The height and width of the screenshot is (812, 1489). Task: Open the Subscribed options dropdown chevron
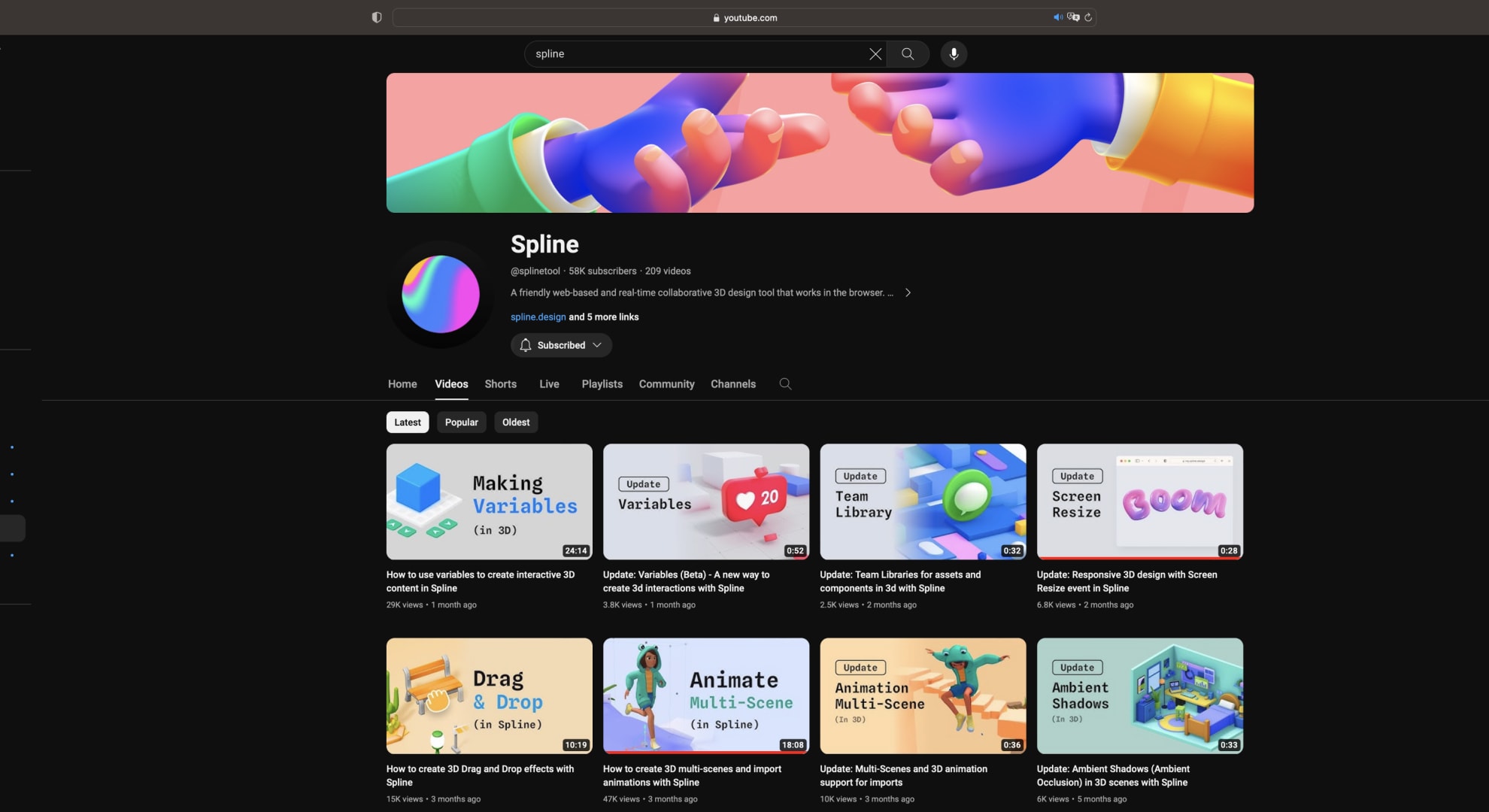click(x=596, y=345)
